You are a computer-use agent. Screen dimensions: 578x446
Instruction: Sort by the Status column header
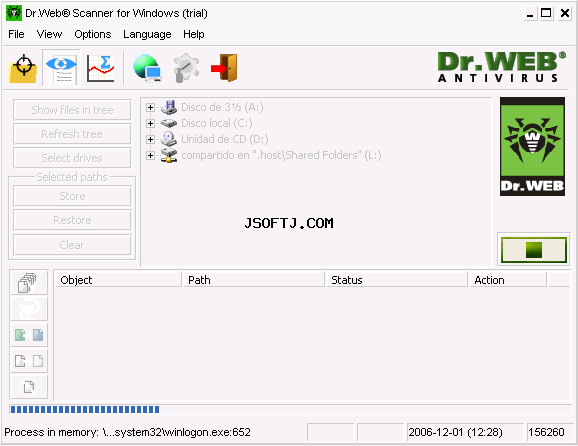pos(397,280)
